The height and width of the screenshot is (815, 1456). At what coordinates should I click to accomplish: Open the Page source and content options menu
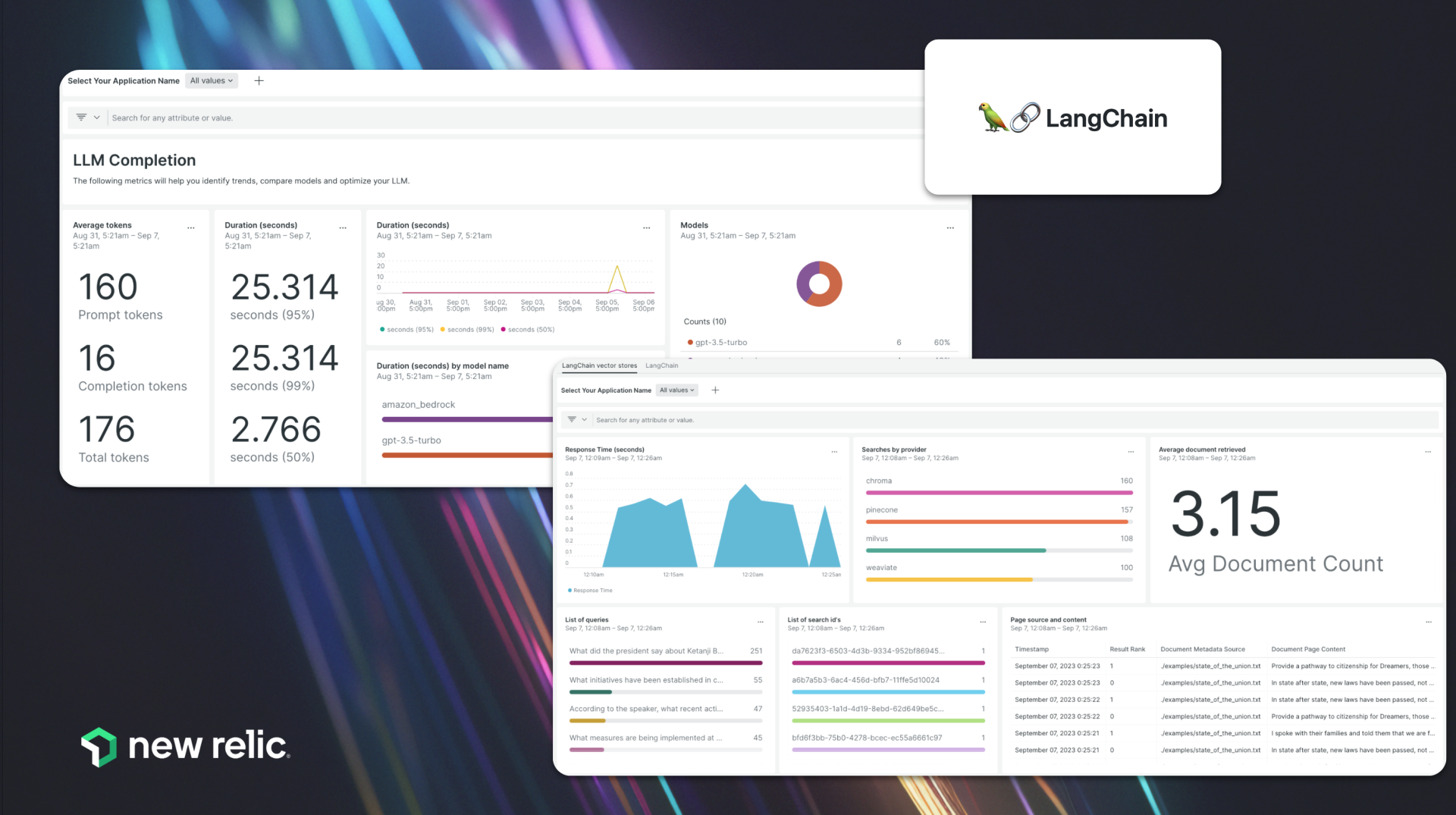(1430, 621)
